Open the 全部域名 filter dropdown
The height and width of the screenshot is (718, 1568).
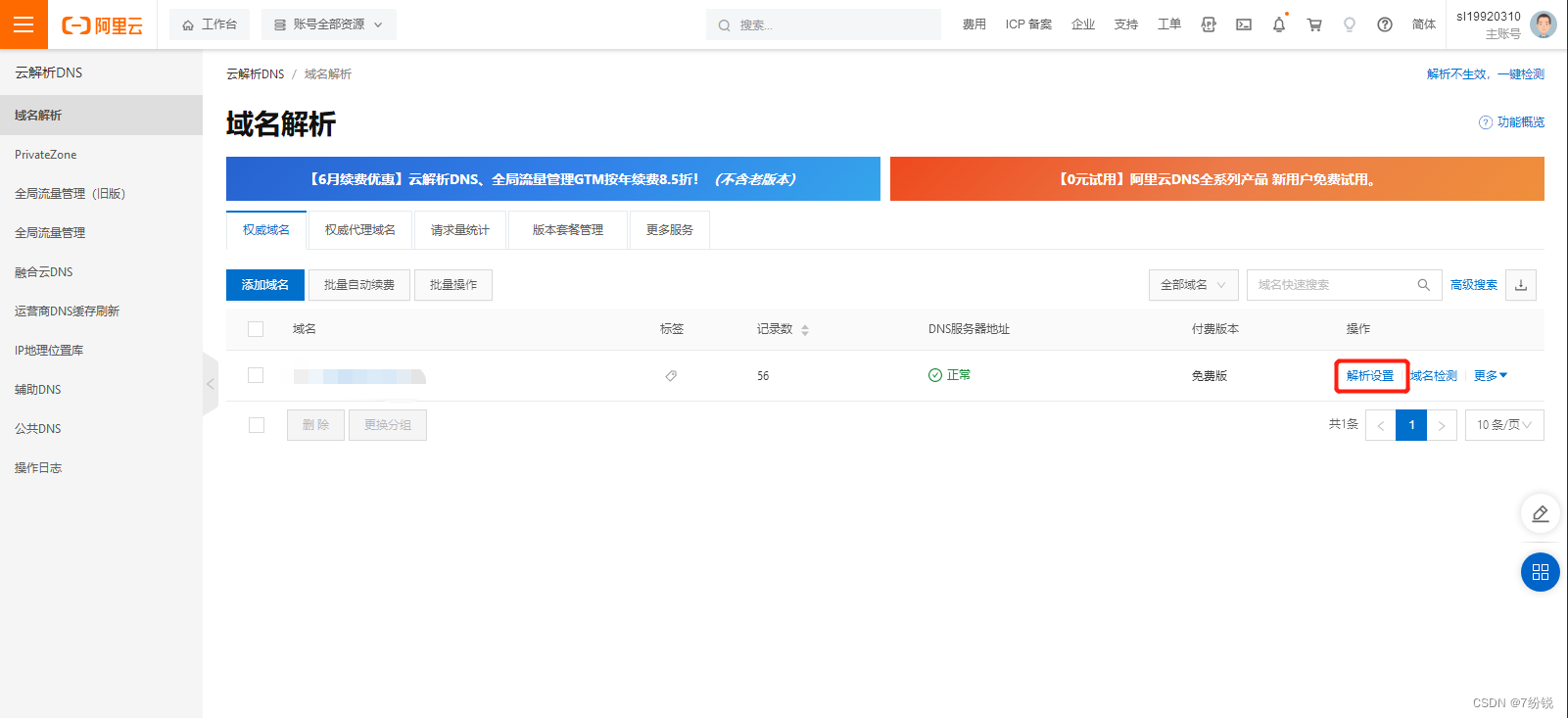click(1194, 285)
